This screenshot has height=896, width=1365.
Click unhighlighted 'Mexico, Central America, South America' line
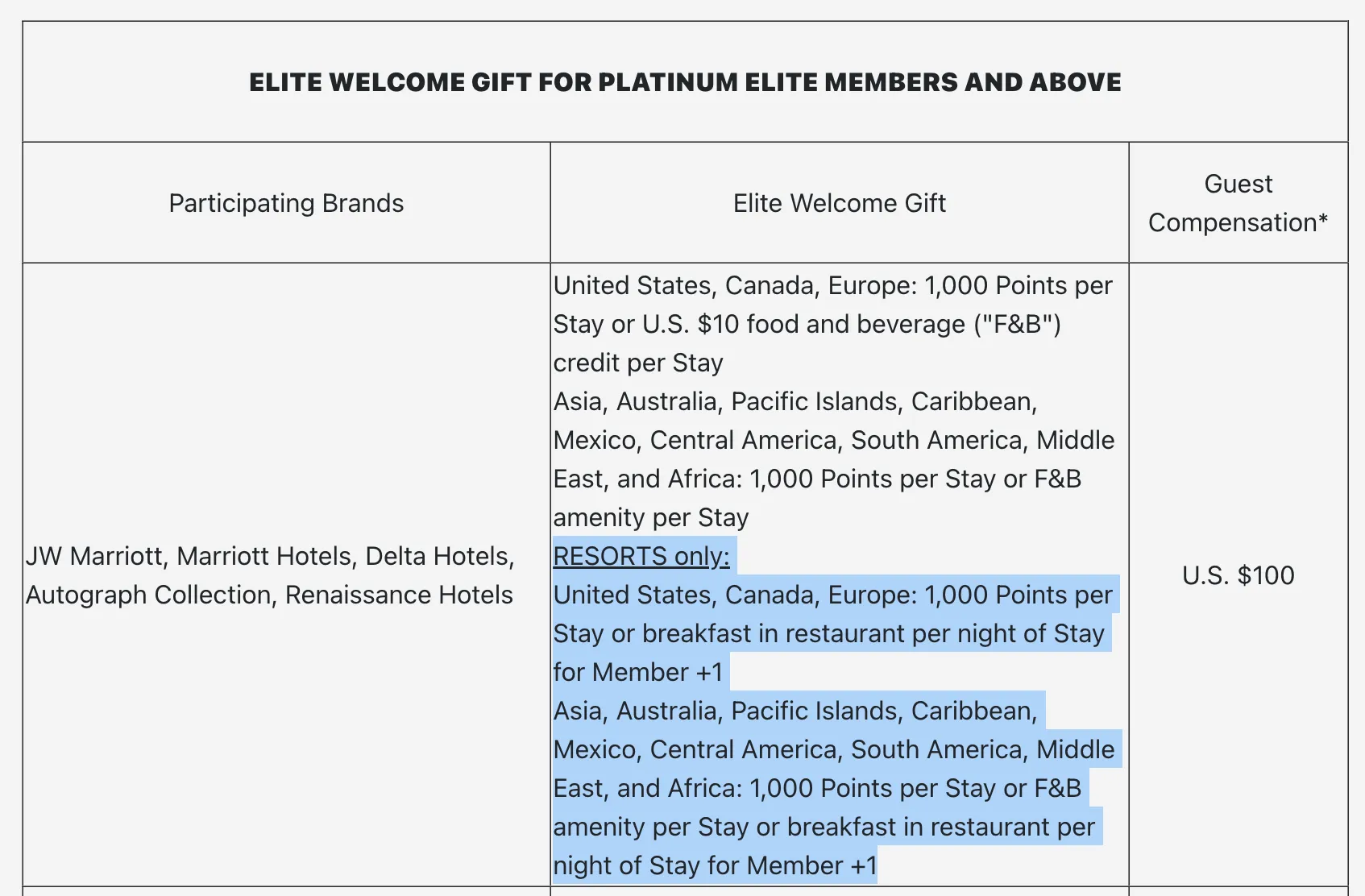pos(834,440)
